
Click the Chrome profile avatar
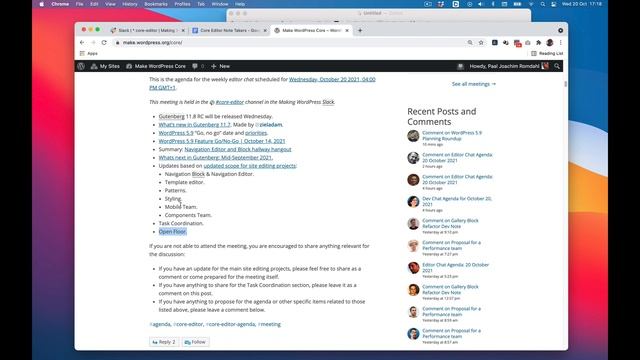pyautogui.click(x=550, y=42)
